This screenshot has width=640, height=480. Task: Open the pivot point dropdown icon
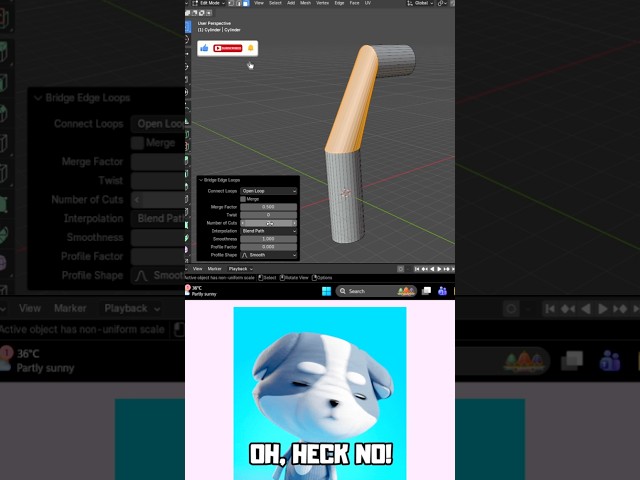442,3
